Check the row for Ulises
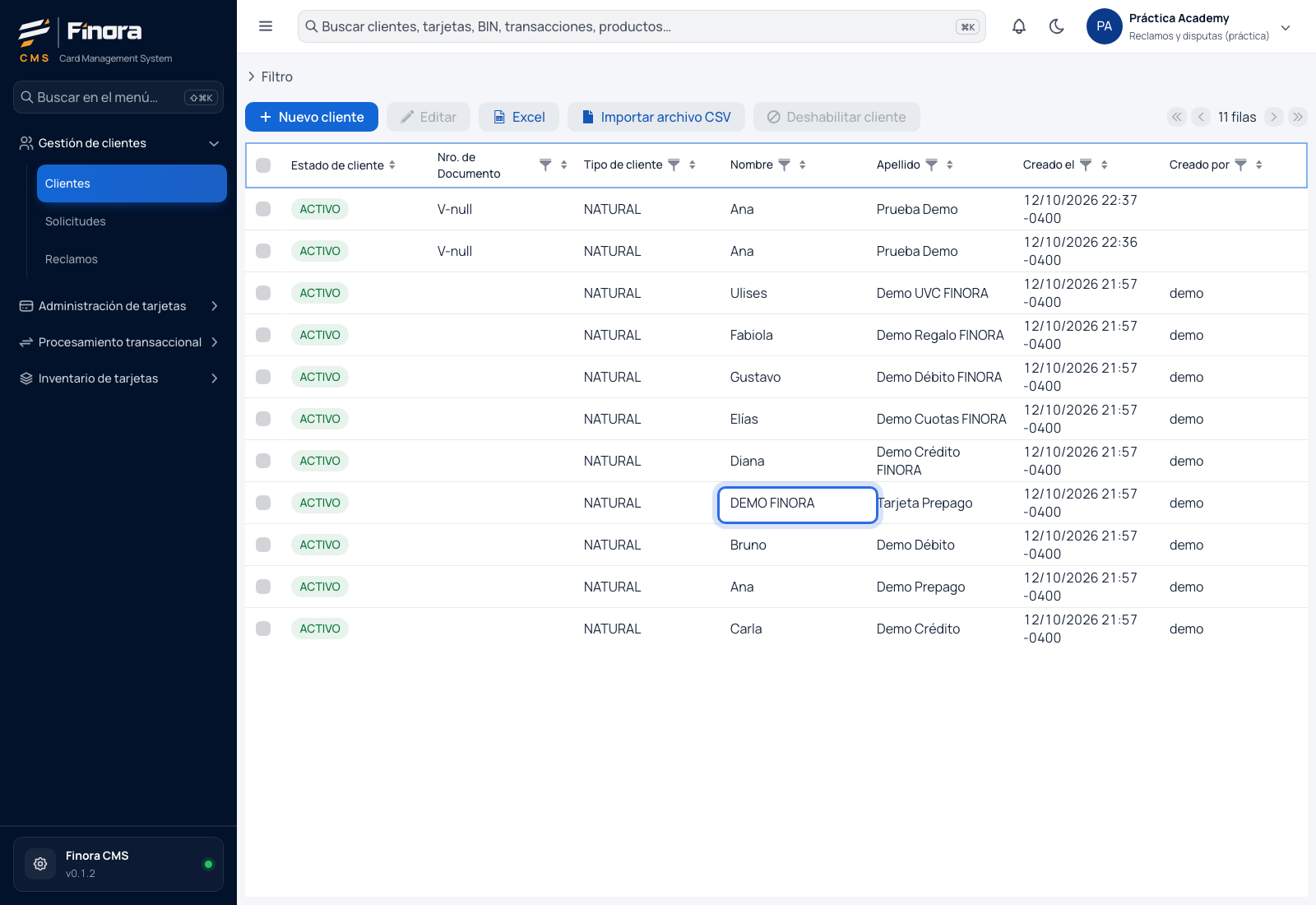This screenshot has height=905, width=1316. point(263,293)
